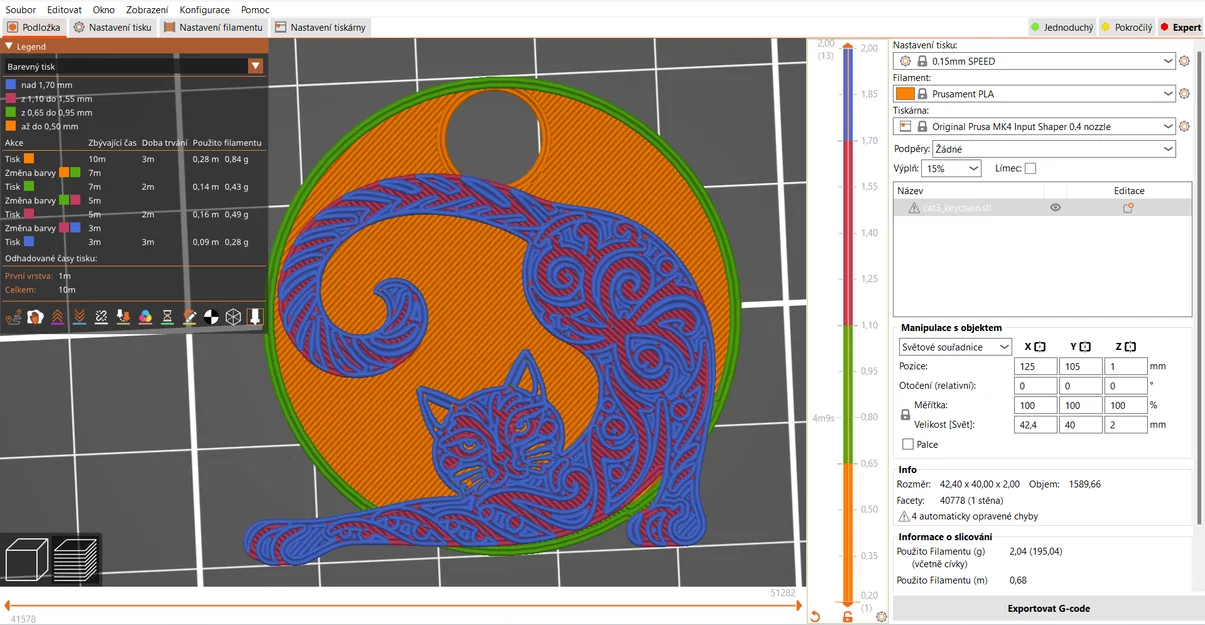Open Světové souřadnice coordinates dropdown
This screenshot has height=625, width=1205.
tap(955, 347)
